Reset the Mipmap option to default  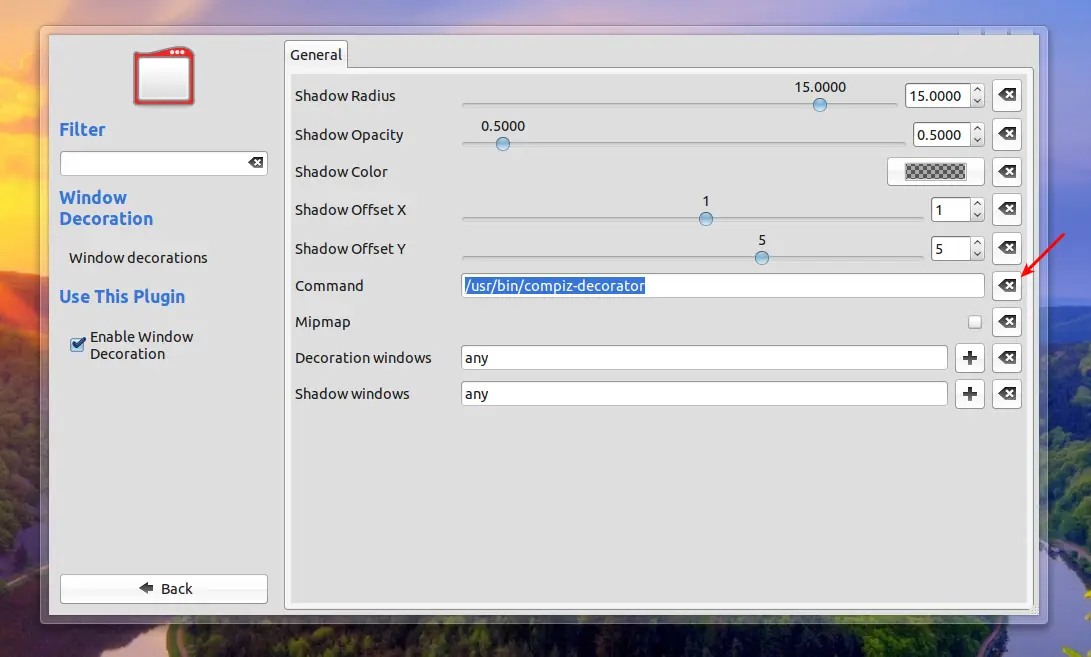[x=1007, y=322]
